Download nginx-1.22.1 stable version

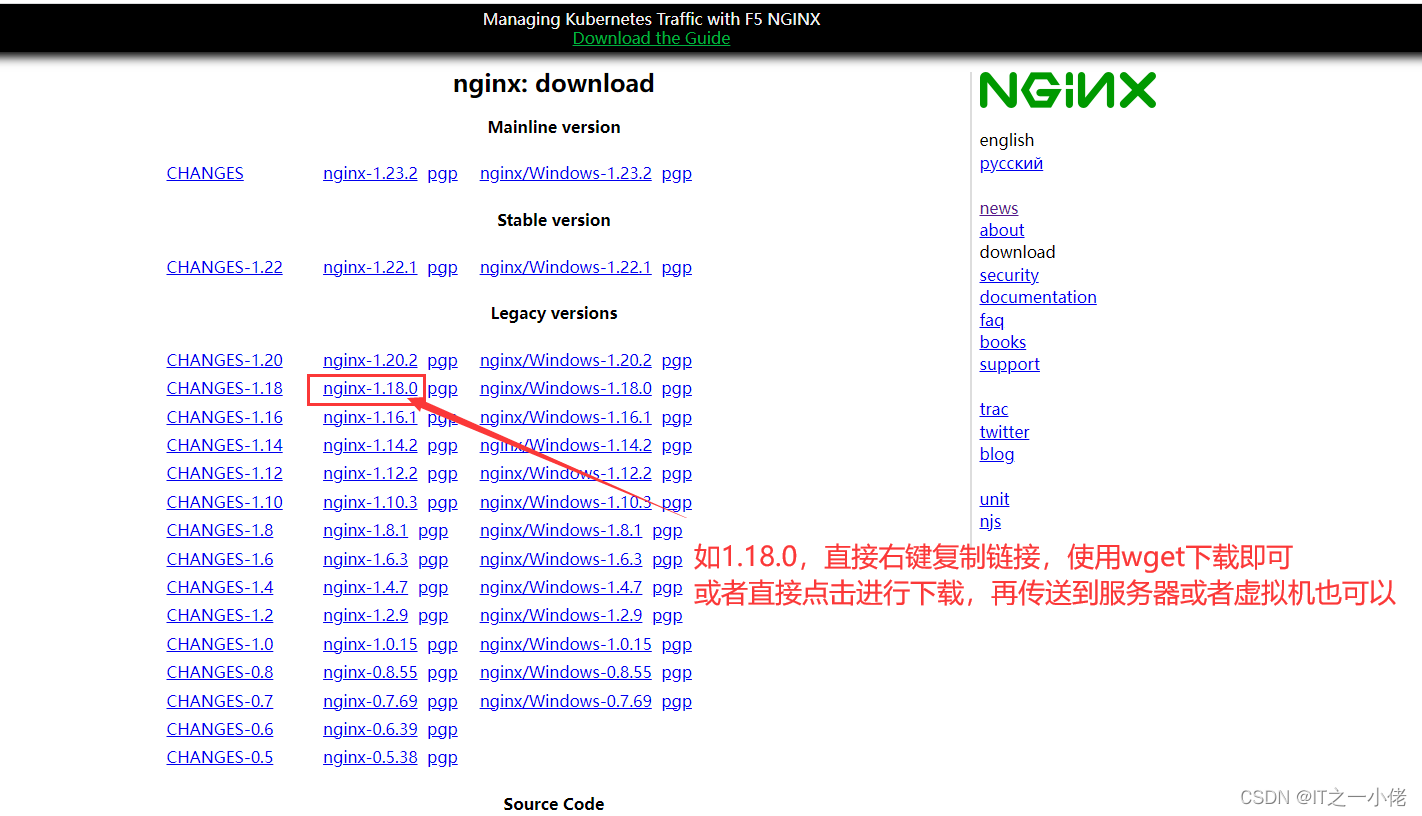370,267
